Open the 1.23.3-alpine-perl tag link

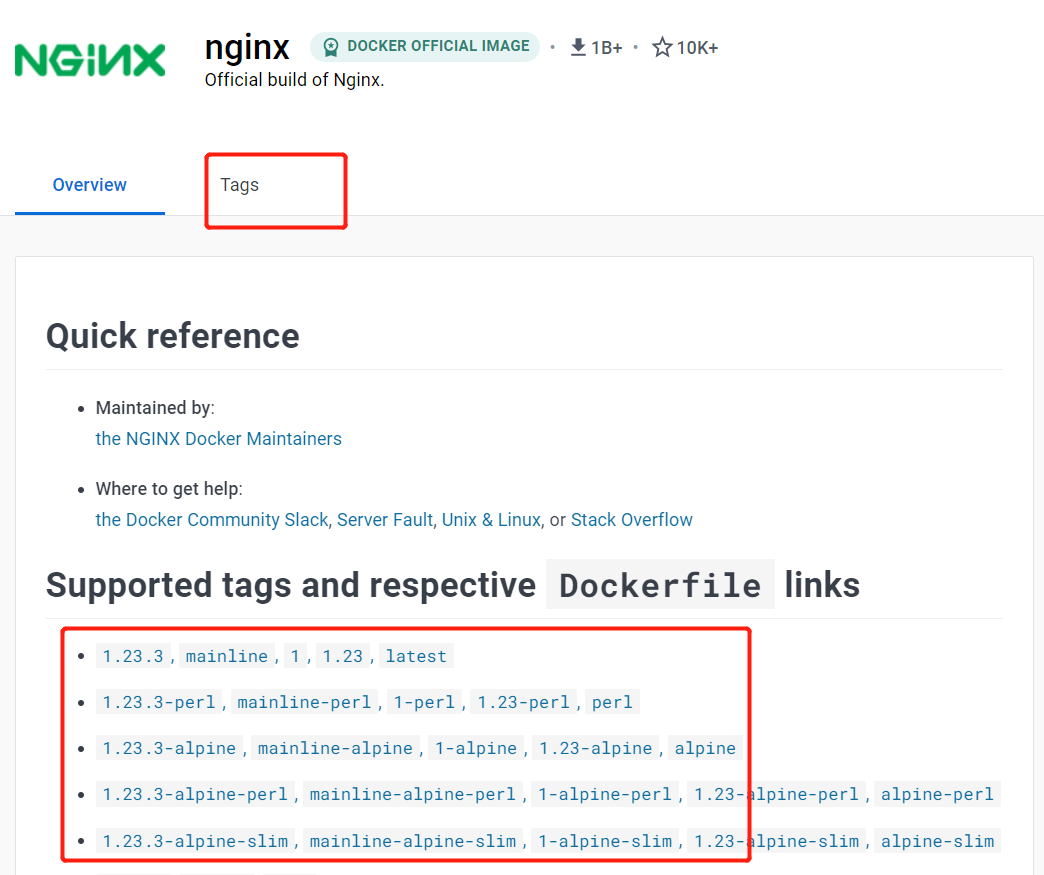[x=195, y=794]
